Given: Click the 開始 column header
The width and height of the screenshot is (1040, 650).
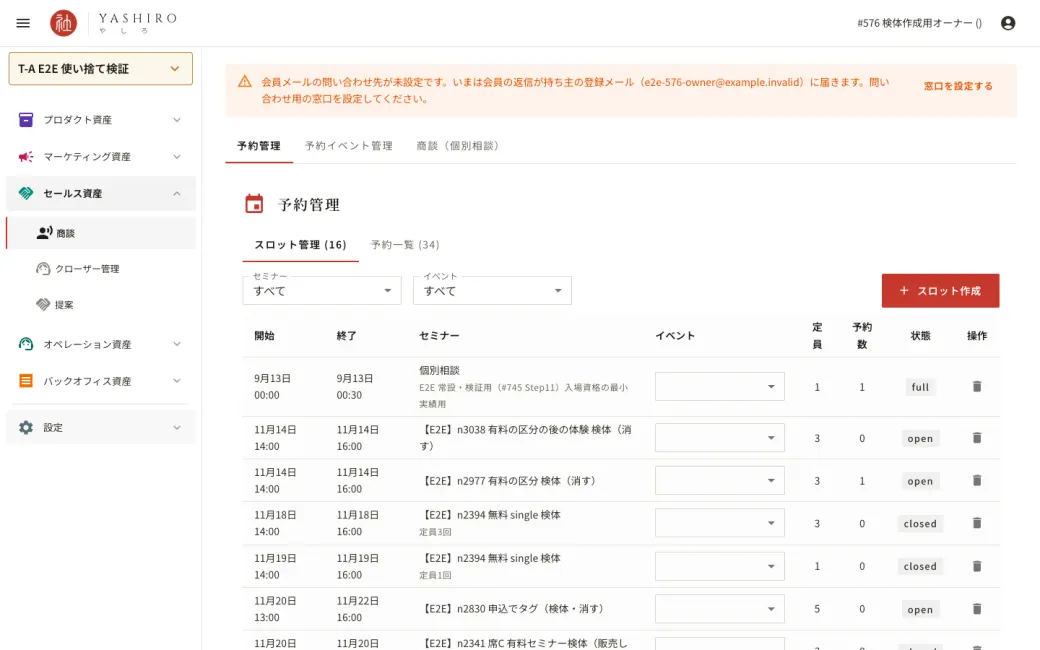Looking at the screenshot, I should [265, 336].
